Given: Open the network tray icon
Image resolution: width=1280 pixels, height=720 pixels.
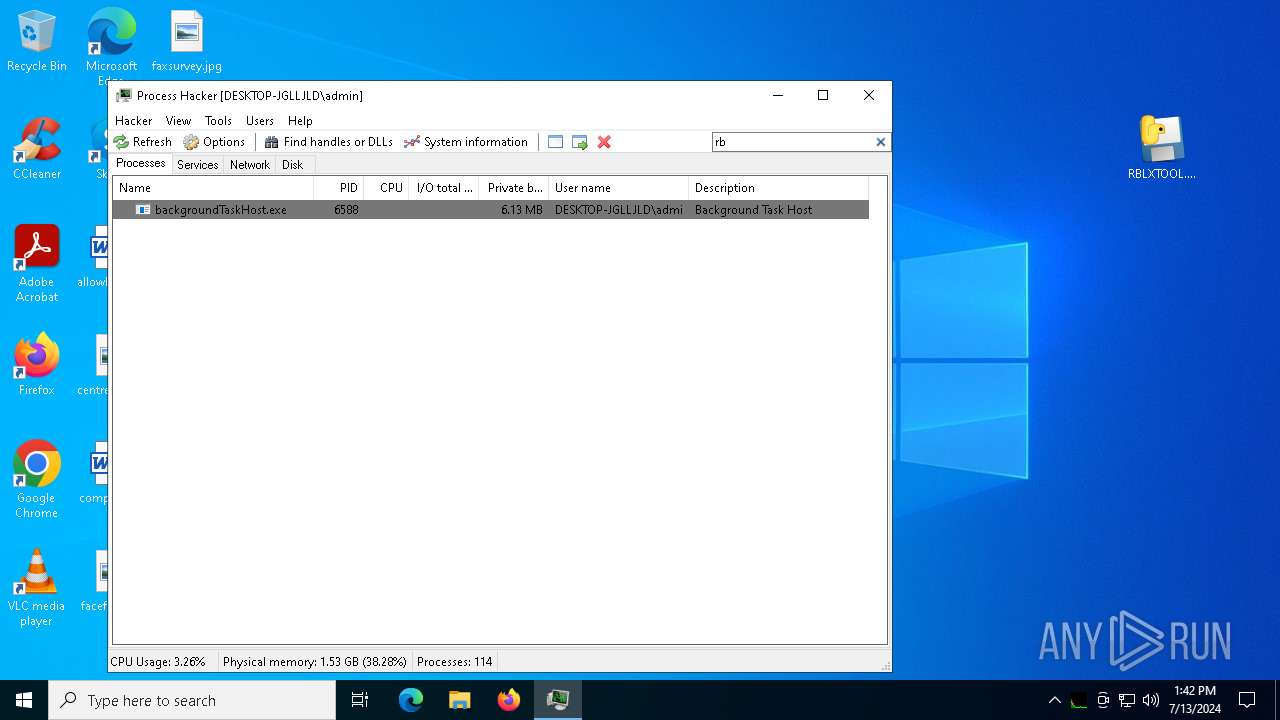Looking at the screenshot, I should [x=1127, y=700].
